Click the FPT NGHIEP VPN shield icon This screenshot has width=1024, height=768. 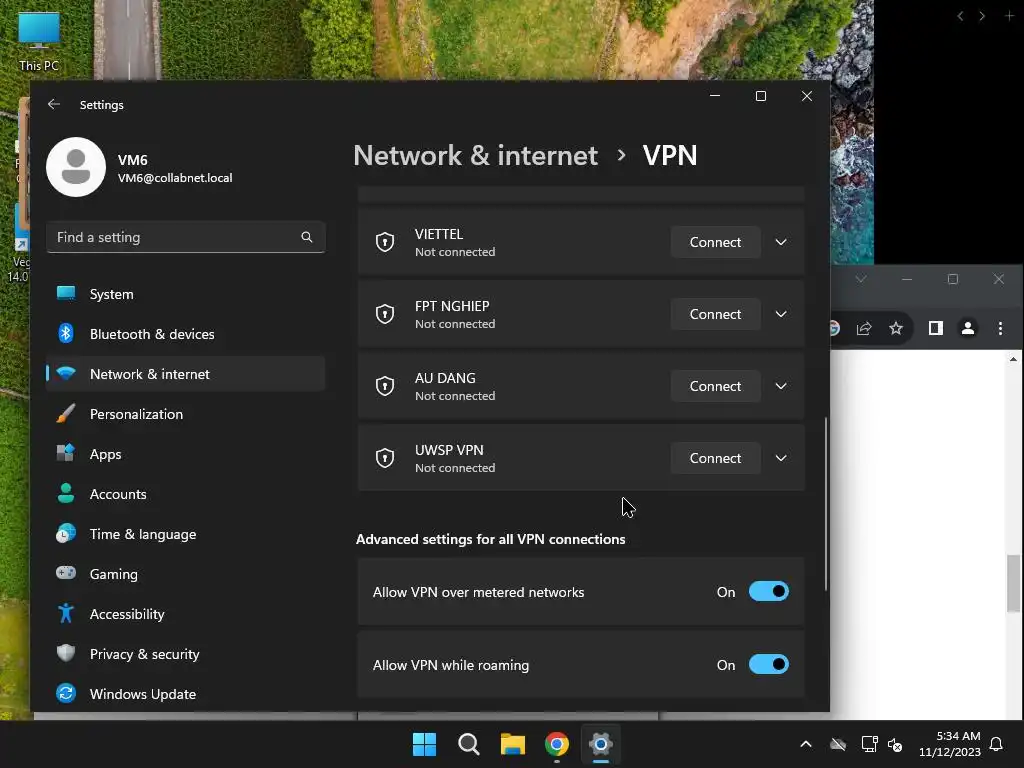click(385, 314)
